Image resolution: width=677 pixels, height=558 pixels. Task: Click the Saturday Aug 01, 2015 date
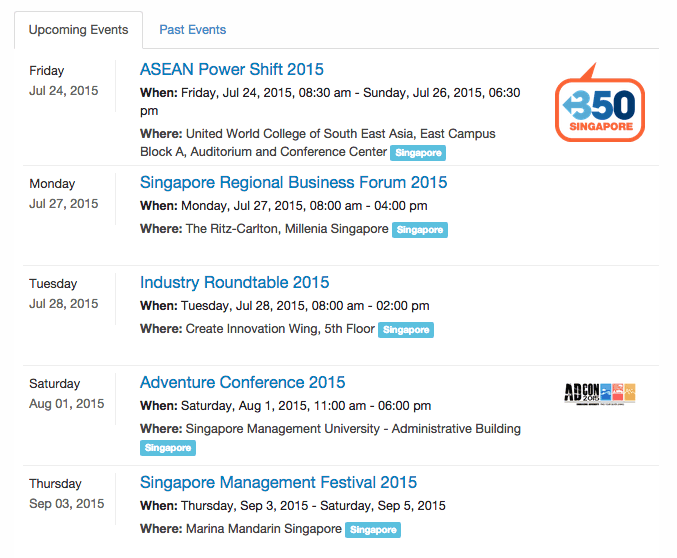pos(66,394)
